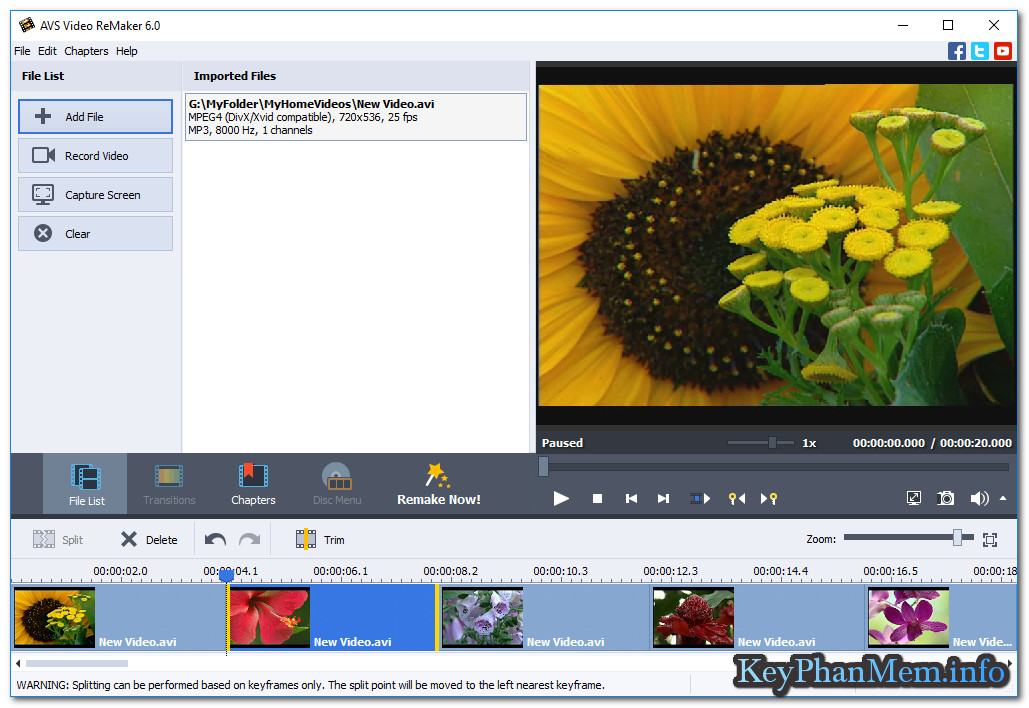The width and height of the screenshot is (1029, 708).
Task: Open the Twitter page icon
Action: point(980,51)
